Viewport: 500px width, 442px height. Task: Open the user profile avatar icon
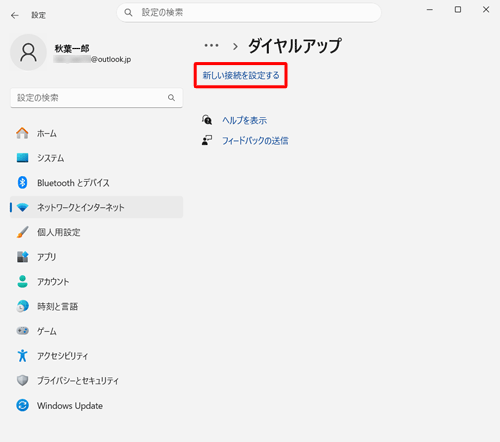(29, 52)
